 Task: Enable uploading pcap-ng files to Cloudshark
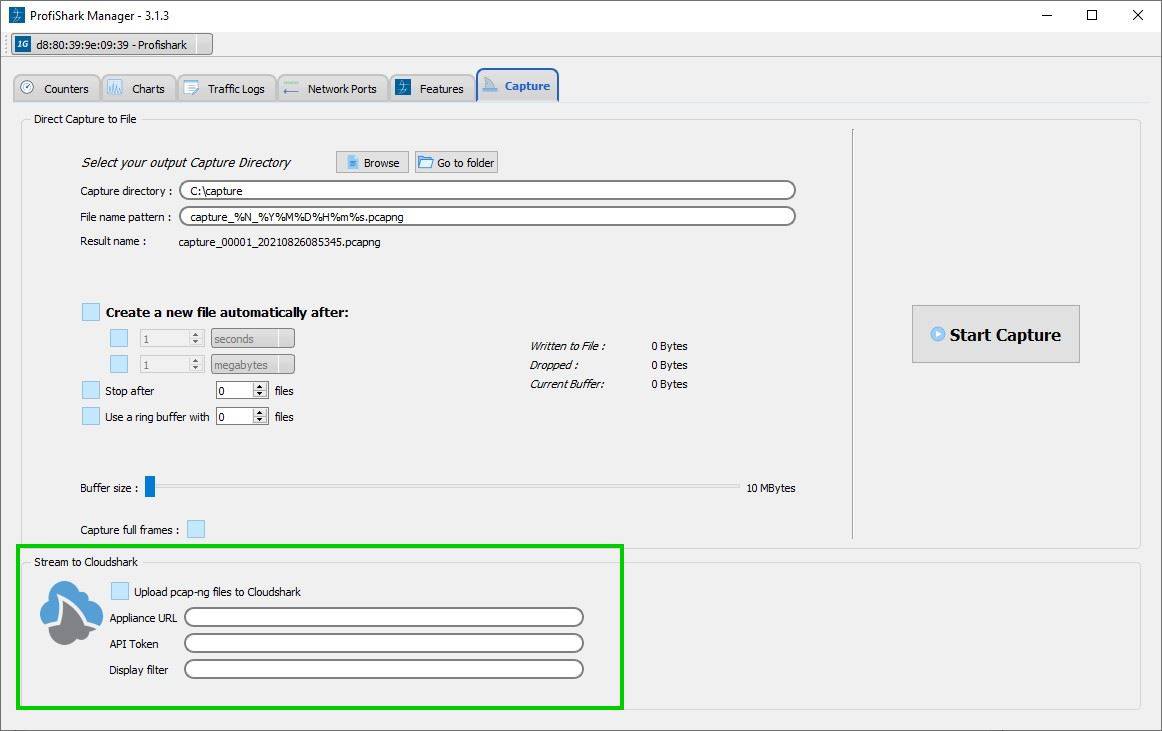120,591
